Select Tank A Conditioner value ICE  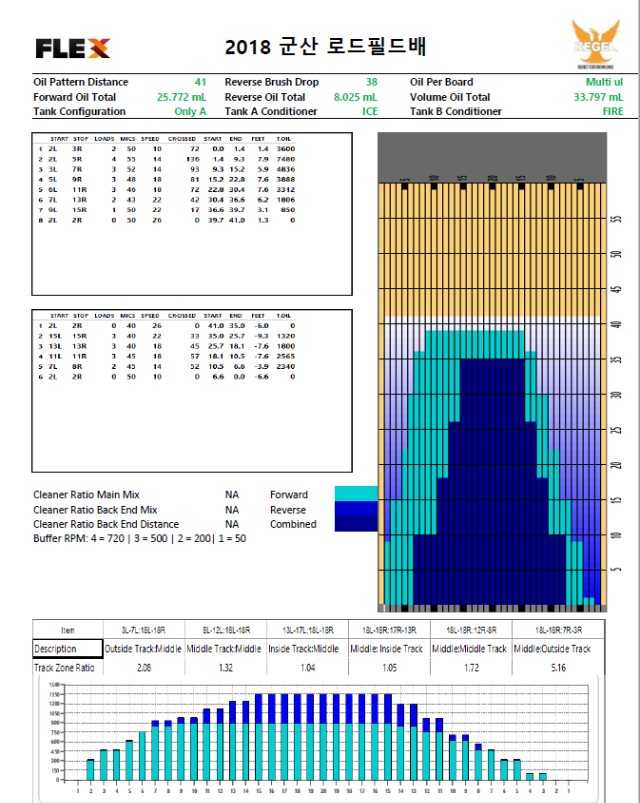pyautogui.click(x=369, y=111)
